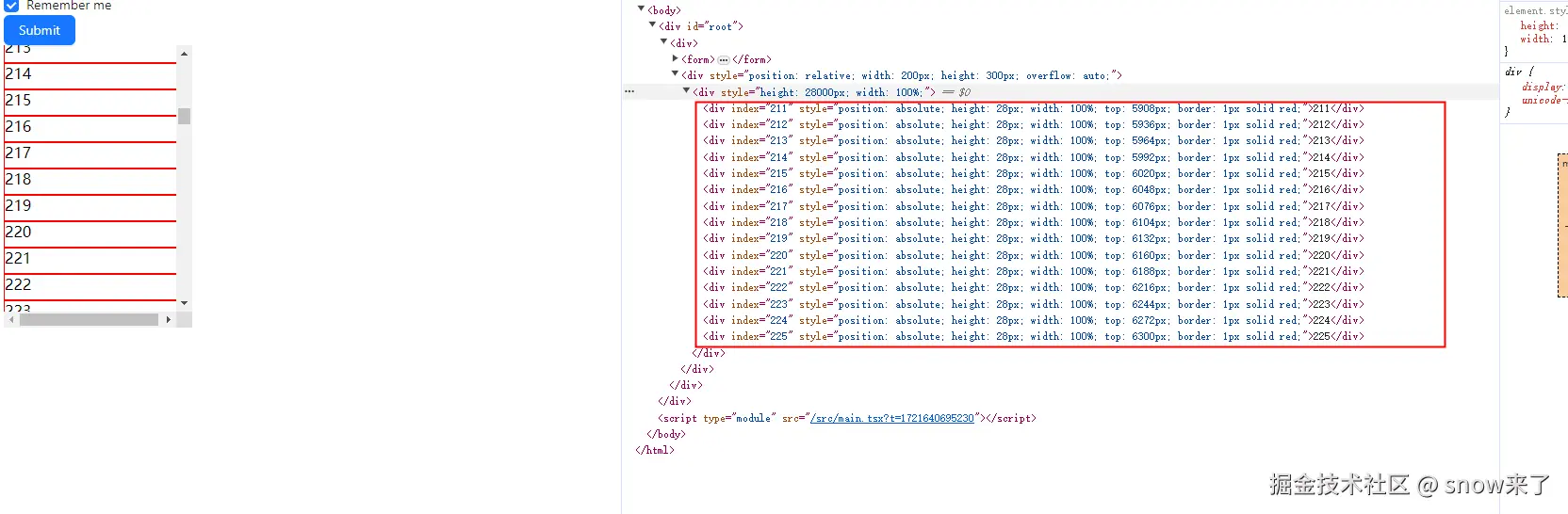Click list row 216
1568x514 pixels.
[90, 128]
